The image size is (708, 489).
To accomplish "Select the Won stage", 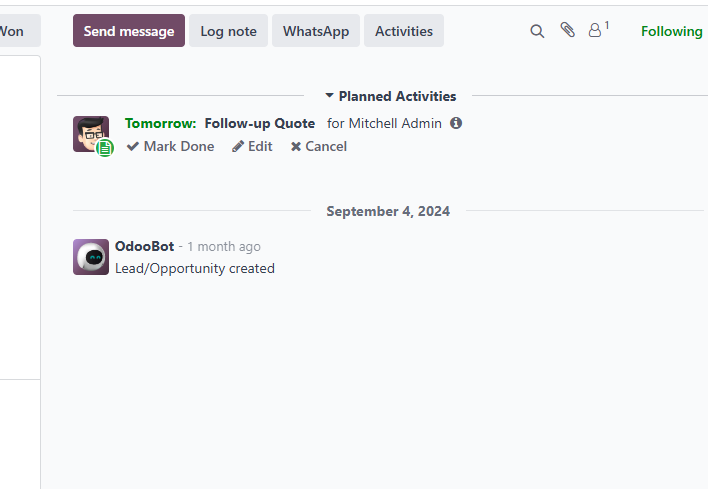I will (14, 31).
